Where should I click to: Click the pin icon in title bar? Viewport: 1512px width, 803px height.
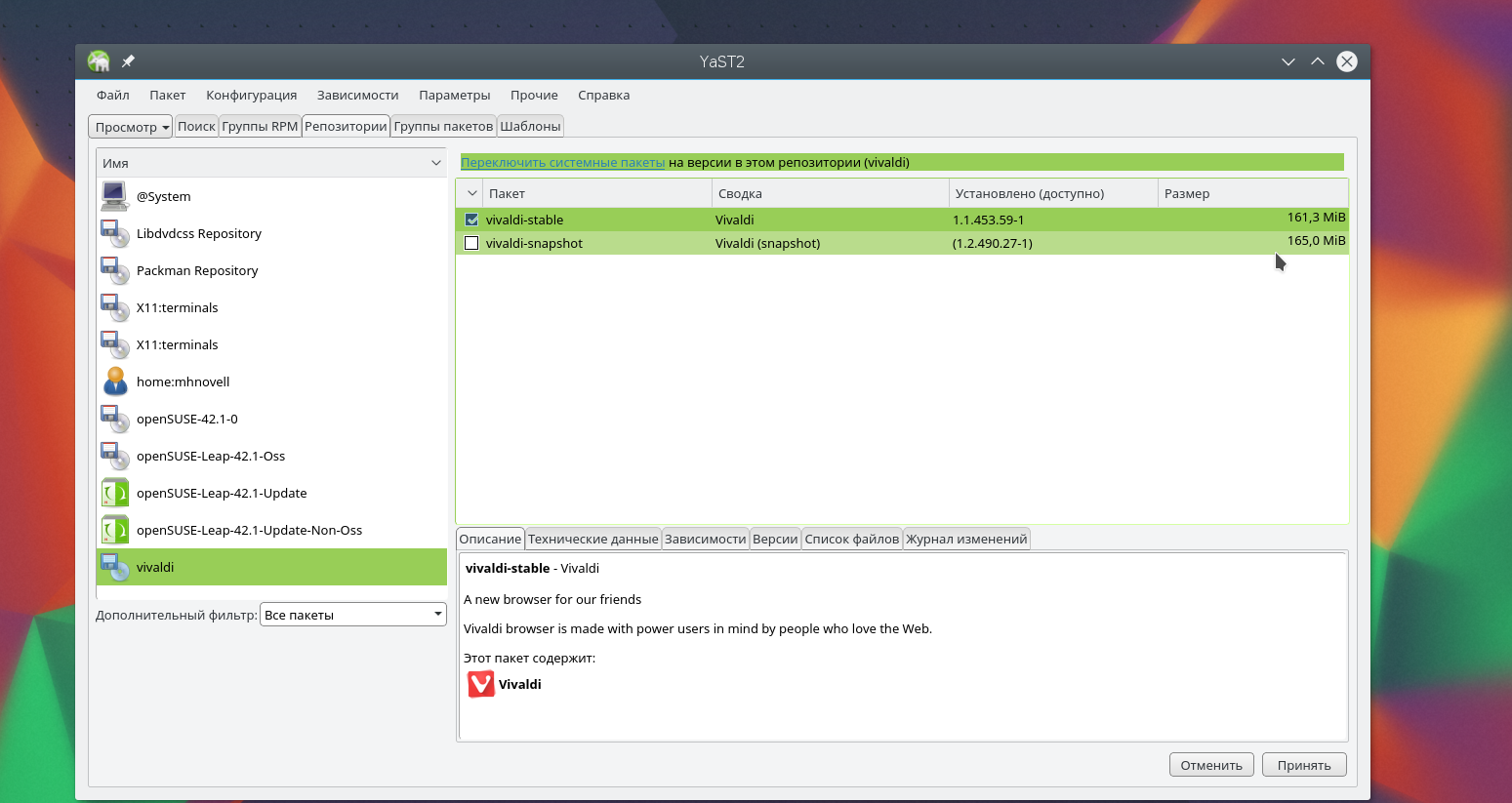pyautogui.click(x=128, y=61)
